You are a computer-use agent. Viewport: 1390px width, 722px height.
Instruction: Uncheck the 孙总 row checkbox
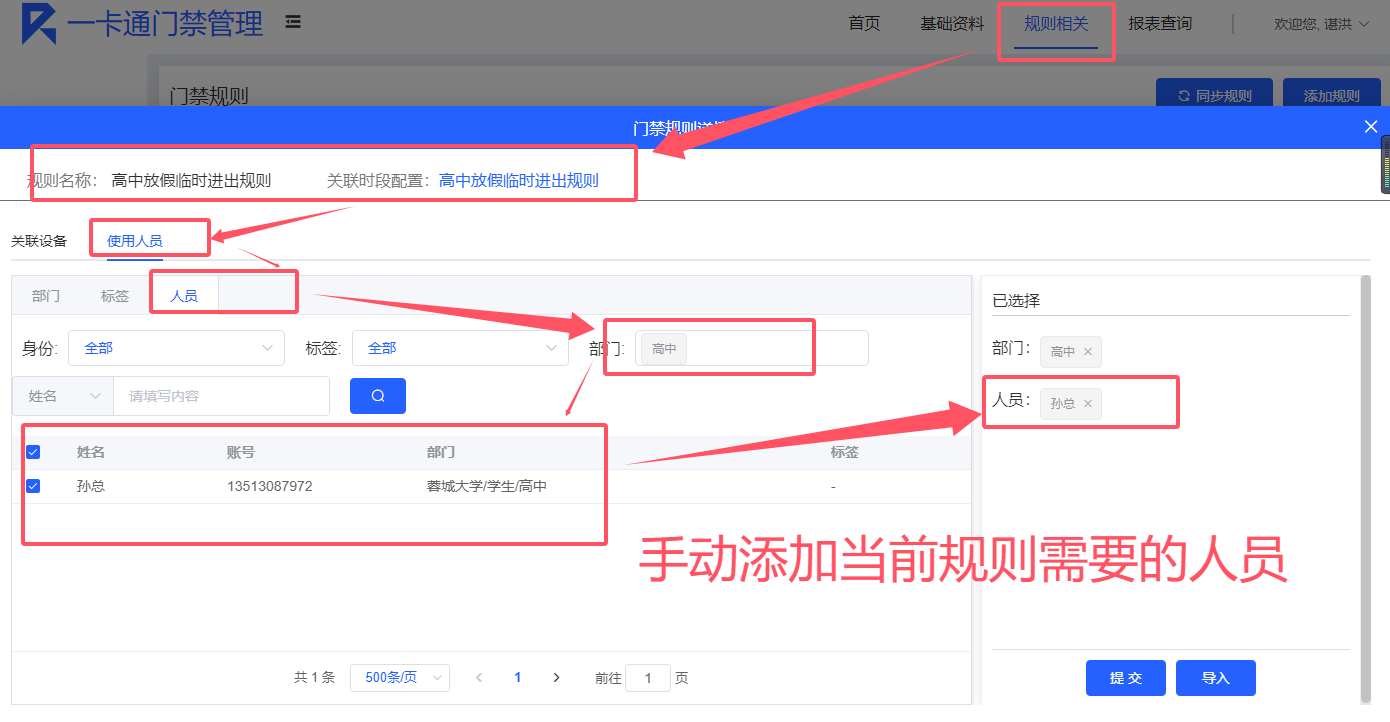(x=33, y=486)
